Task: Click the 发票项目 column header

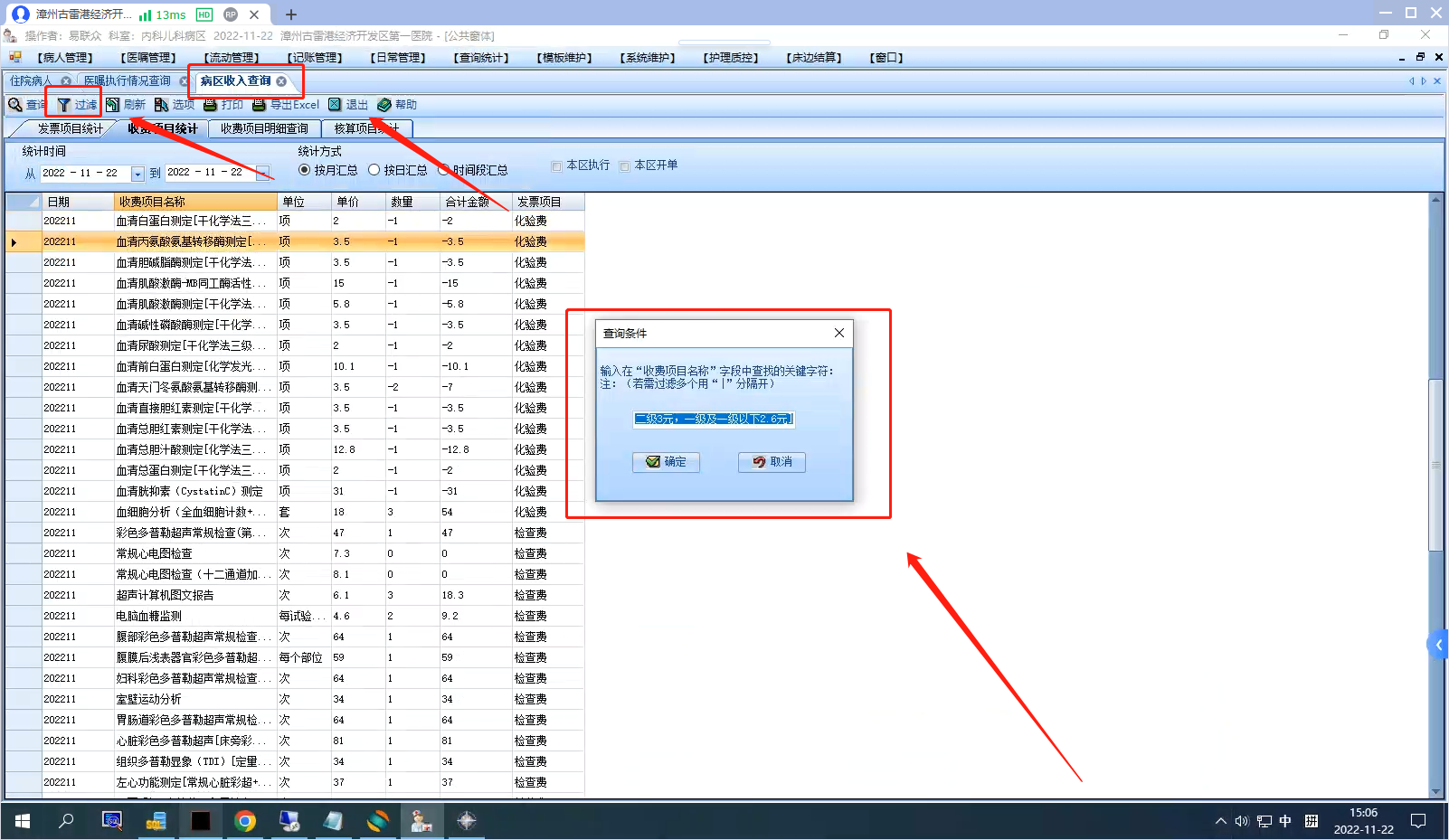Action: point(548,202)
